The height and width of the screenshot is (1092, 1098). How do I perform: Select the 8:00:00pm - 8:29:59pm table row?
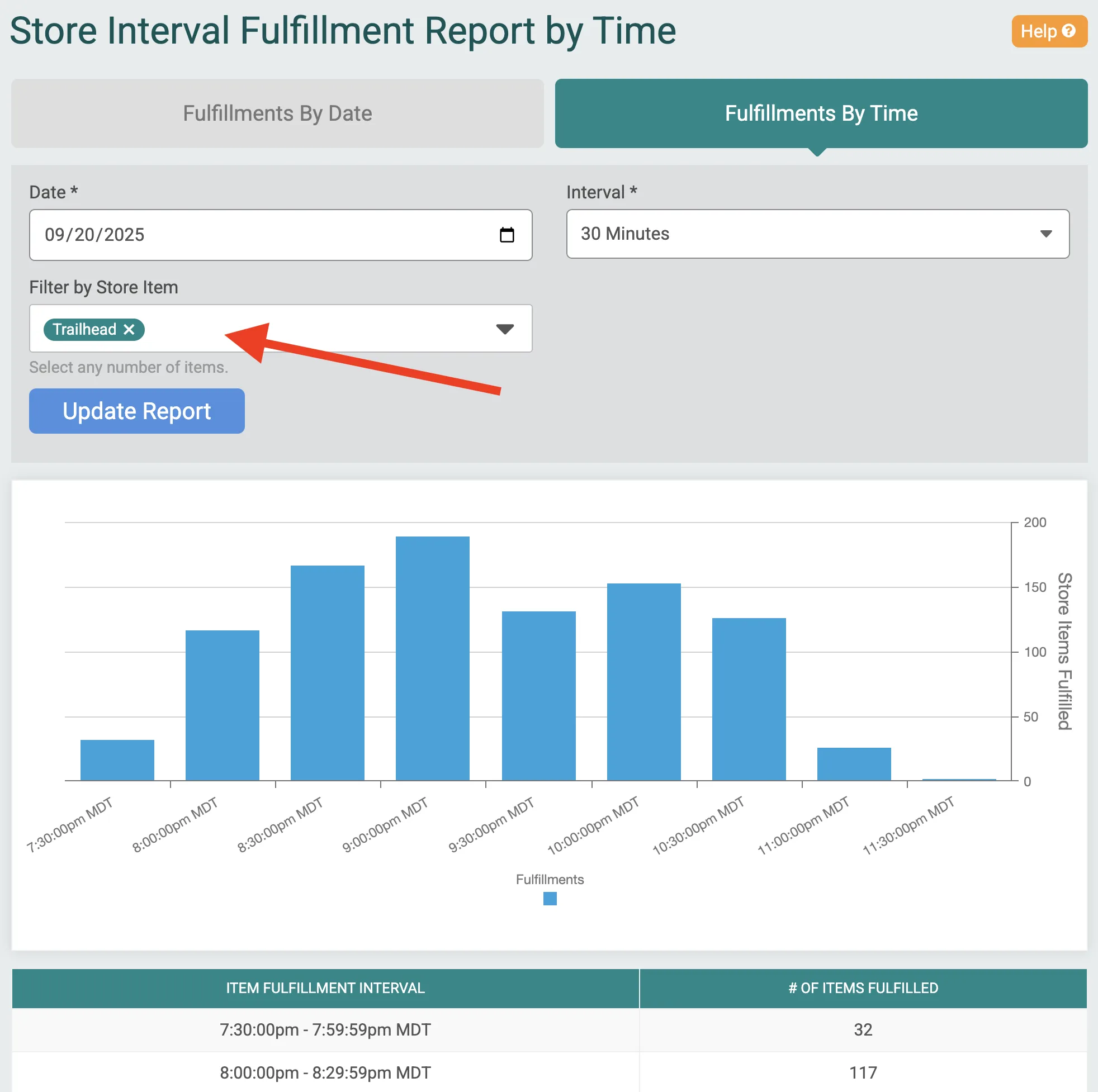tap(325, 1072)
